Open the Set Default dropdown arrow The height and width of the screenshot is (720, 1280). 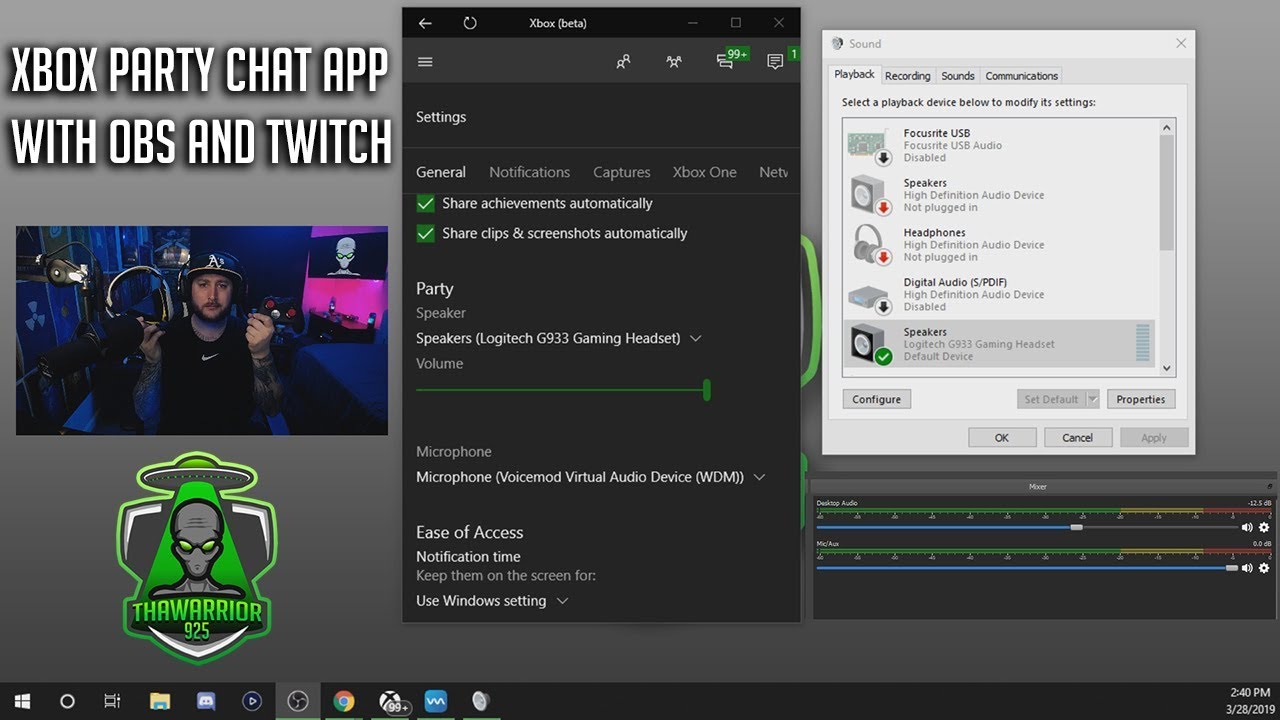tap(1092, 399)
